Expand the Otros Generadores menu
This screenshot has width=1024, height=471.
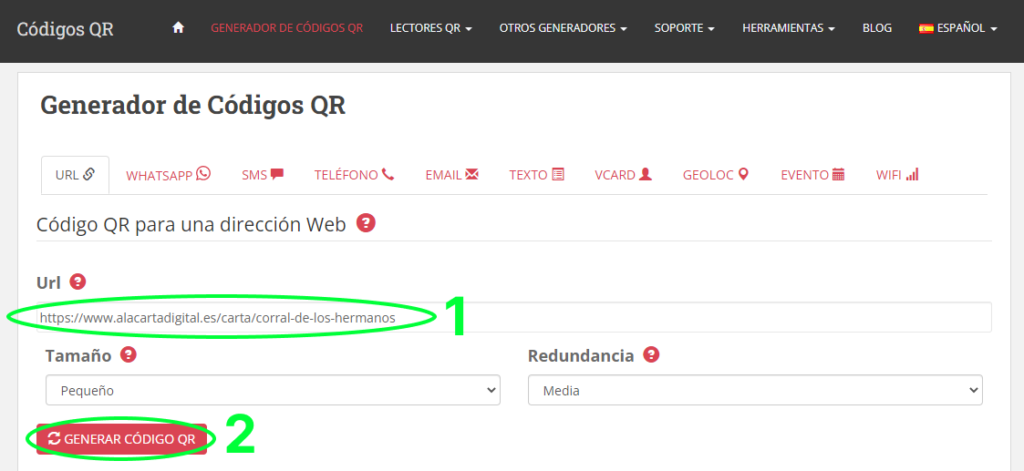coord(563,28)
